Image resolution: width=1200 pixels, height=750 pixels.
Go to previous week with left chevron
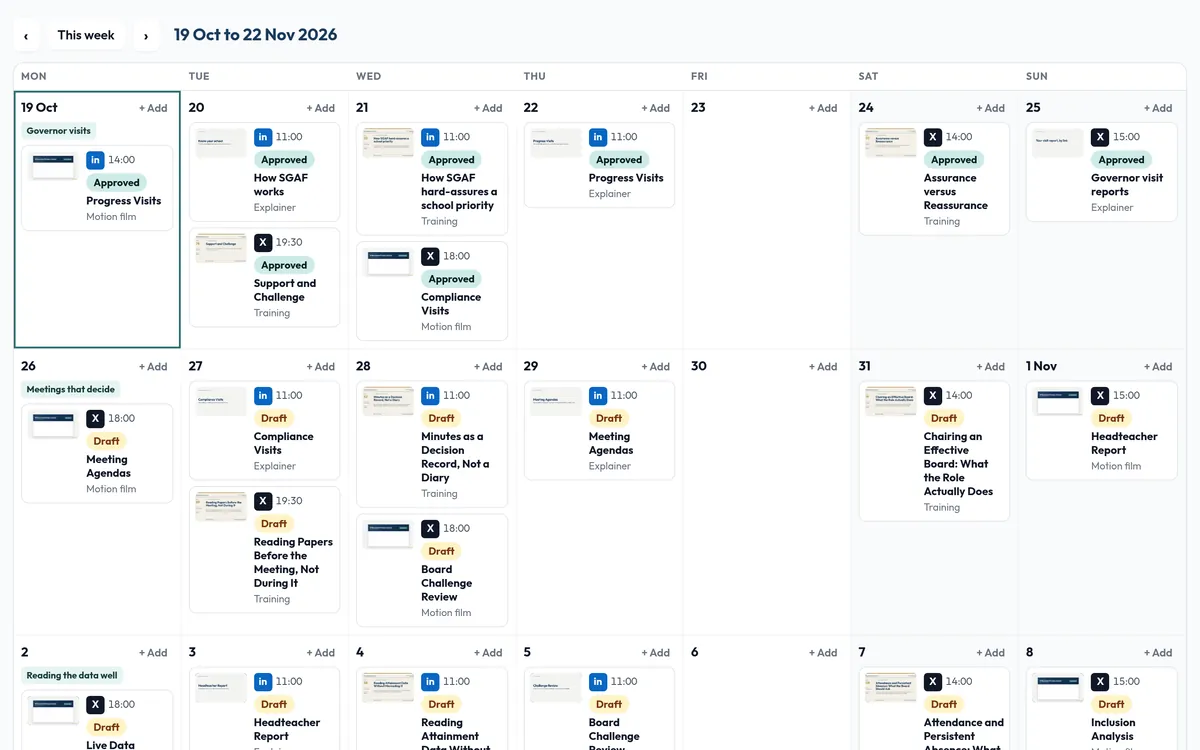pyautogui.click(x=26, y=36)
